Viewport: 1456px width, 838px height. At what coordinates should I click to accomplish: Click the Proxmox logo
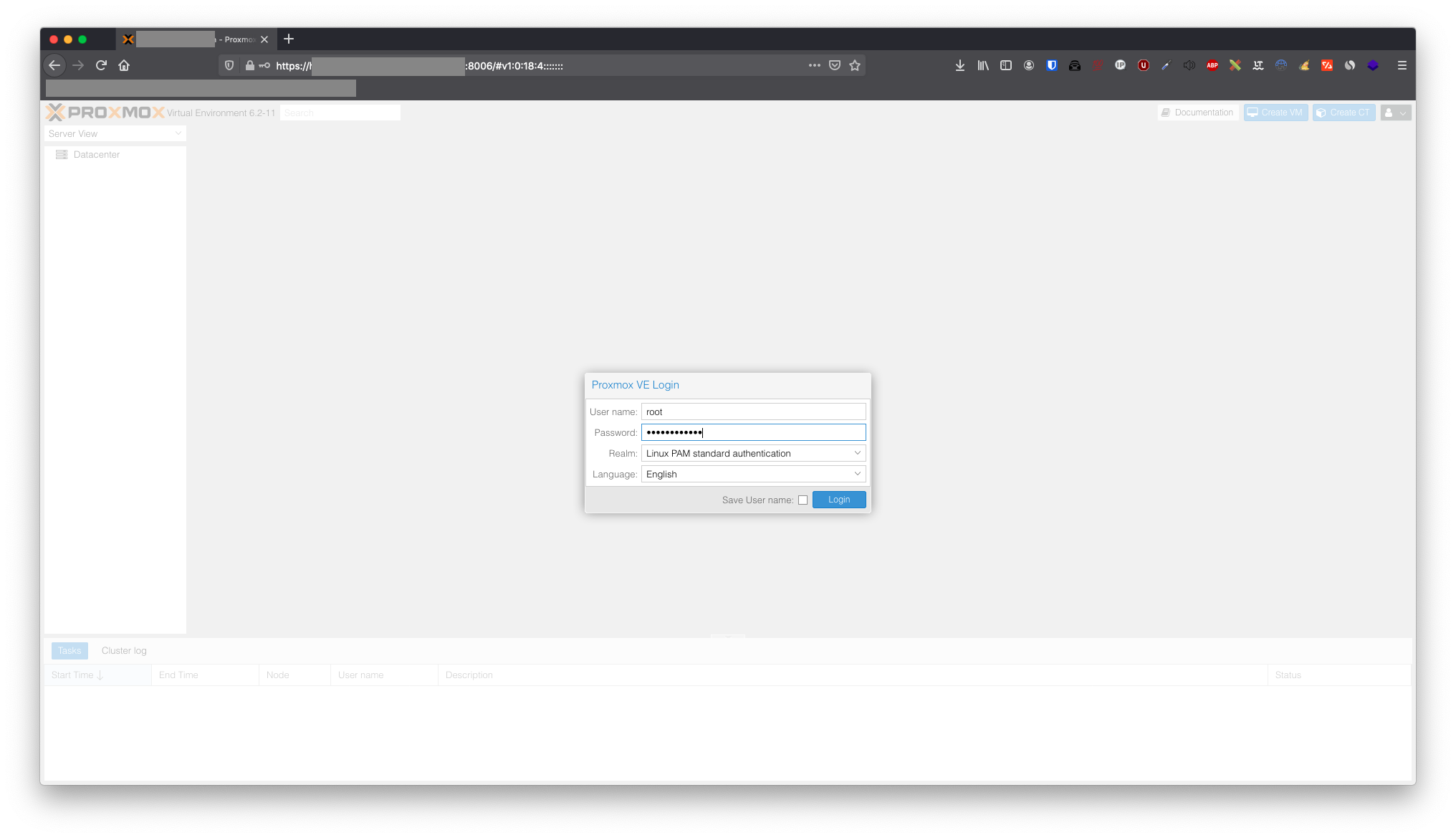click(105, 112)
